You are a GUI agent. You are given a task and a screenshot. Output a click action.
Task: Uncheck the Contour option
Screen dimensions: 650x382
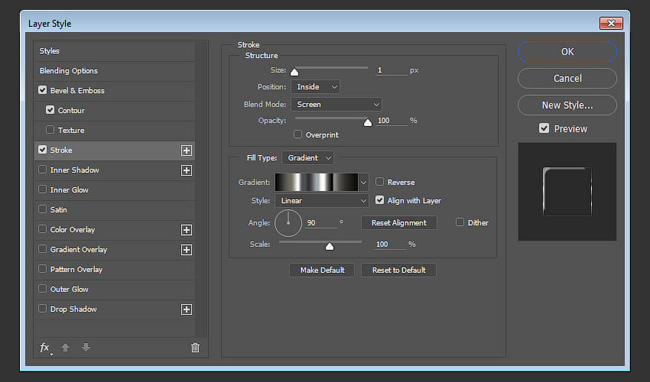50,110
